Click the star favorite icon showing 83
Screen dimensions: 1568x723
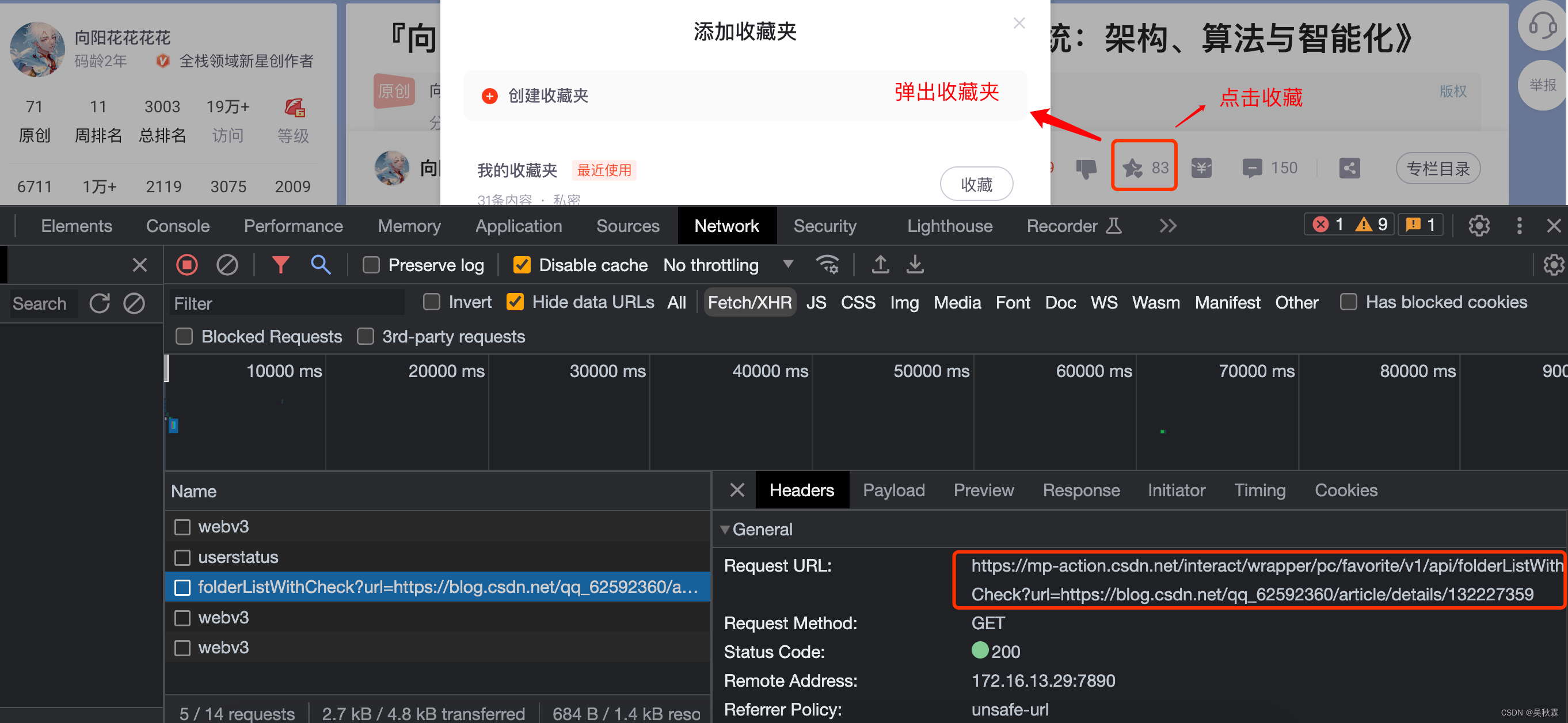pos(1144,167)
